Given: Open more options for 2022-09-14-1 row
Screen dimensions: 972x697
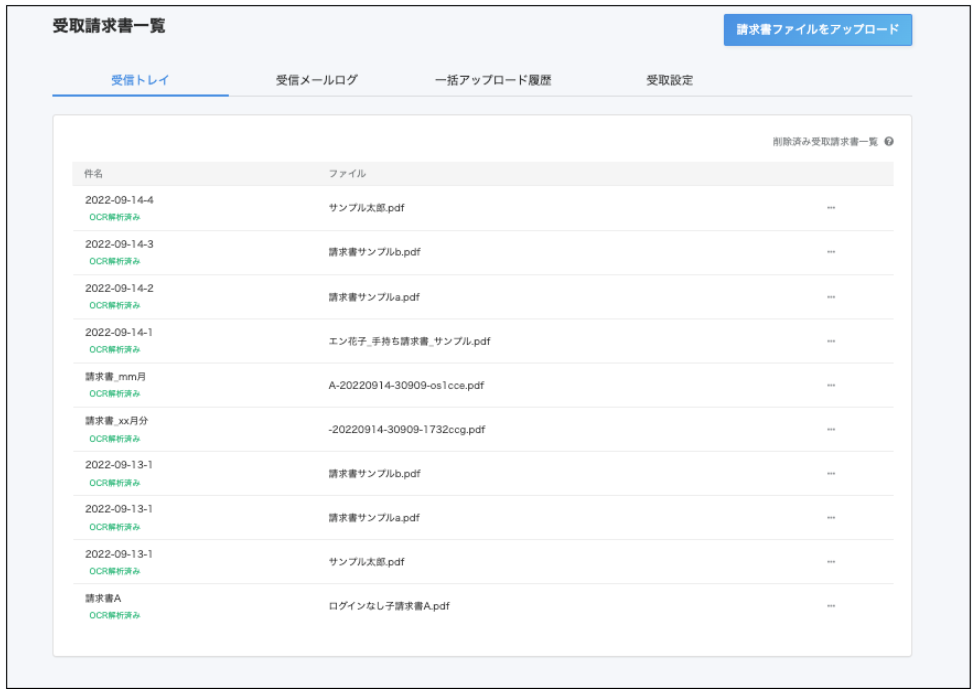Looking at the screenshot, I should point(831,341).
